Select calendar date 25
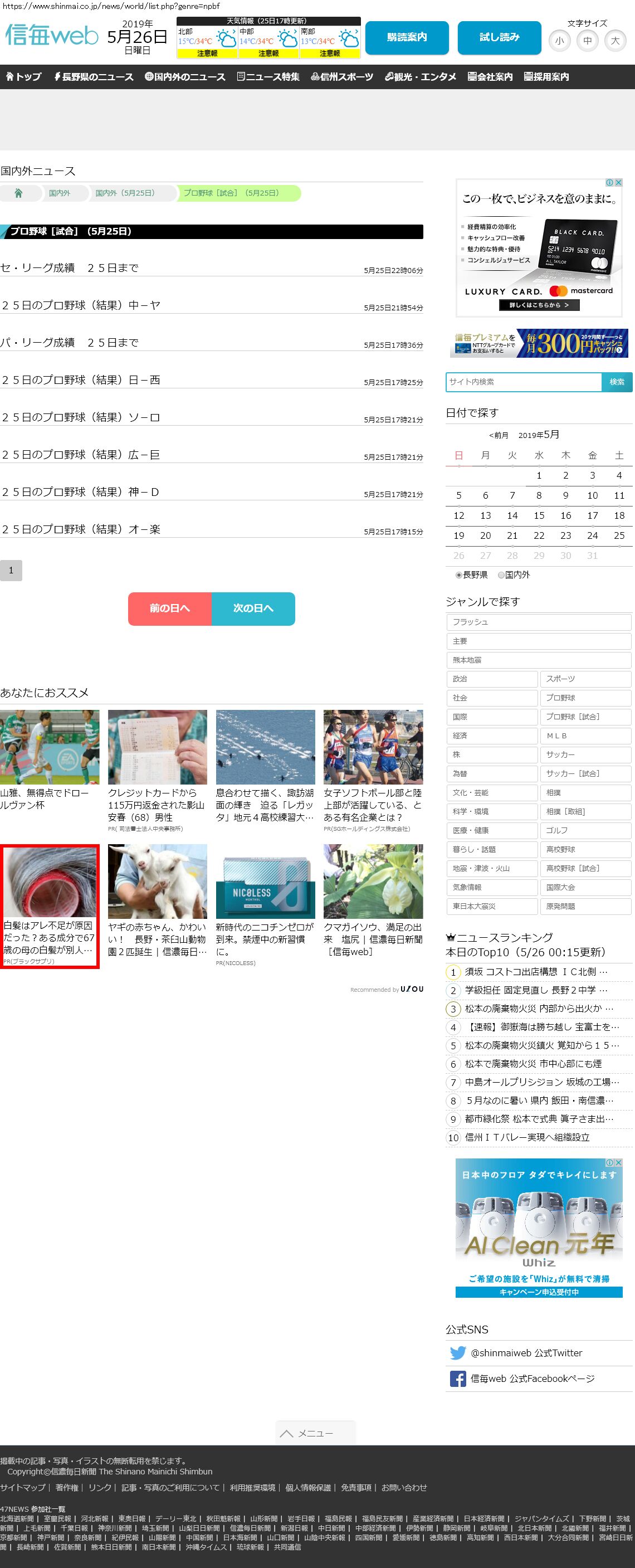Screen dimensions: 635x1568 click(x=619, y=535)
